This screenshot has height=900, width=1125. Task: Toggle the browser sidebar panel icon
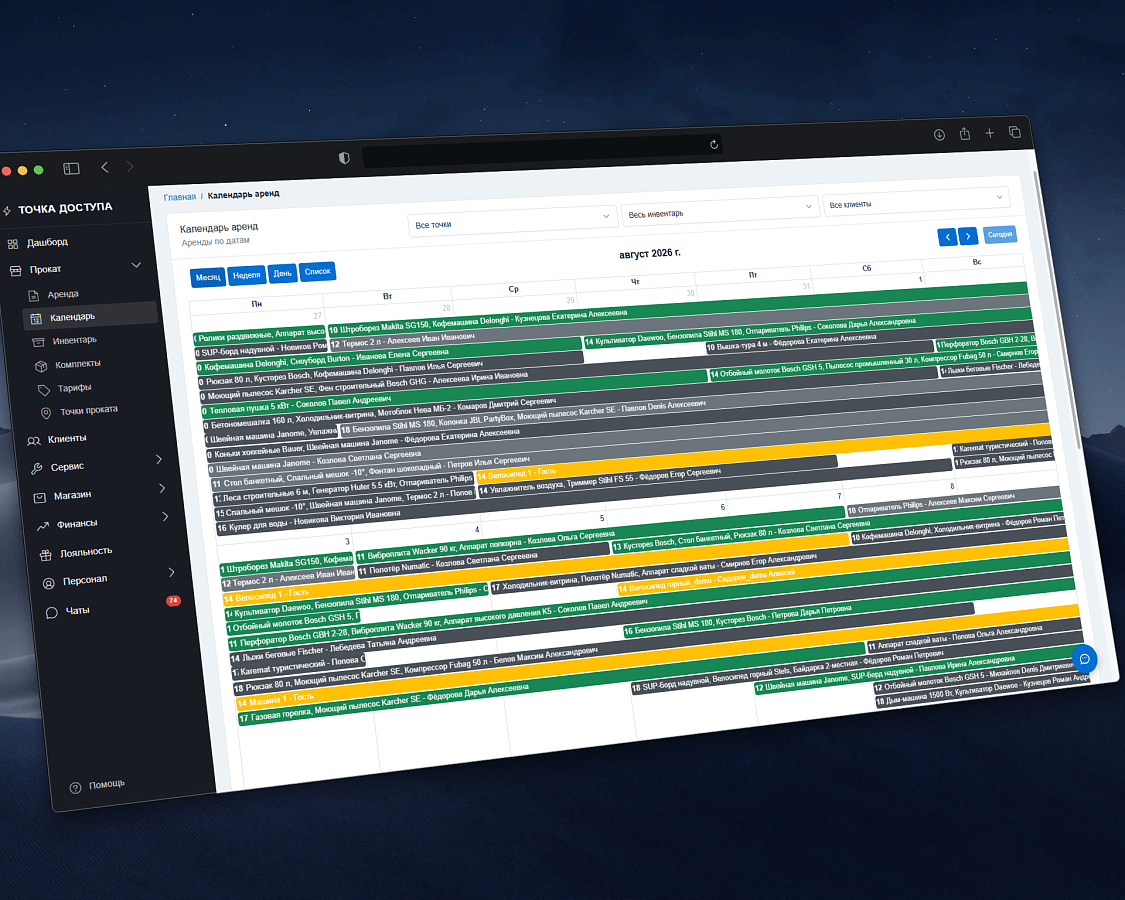[x=71, y=169]
